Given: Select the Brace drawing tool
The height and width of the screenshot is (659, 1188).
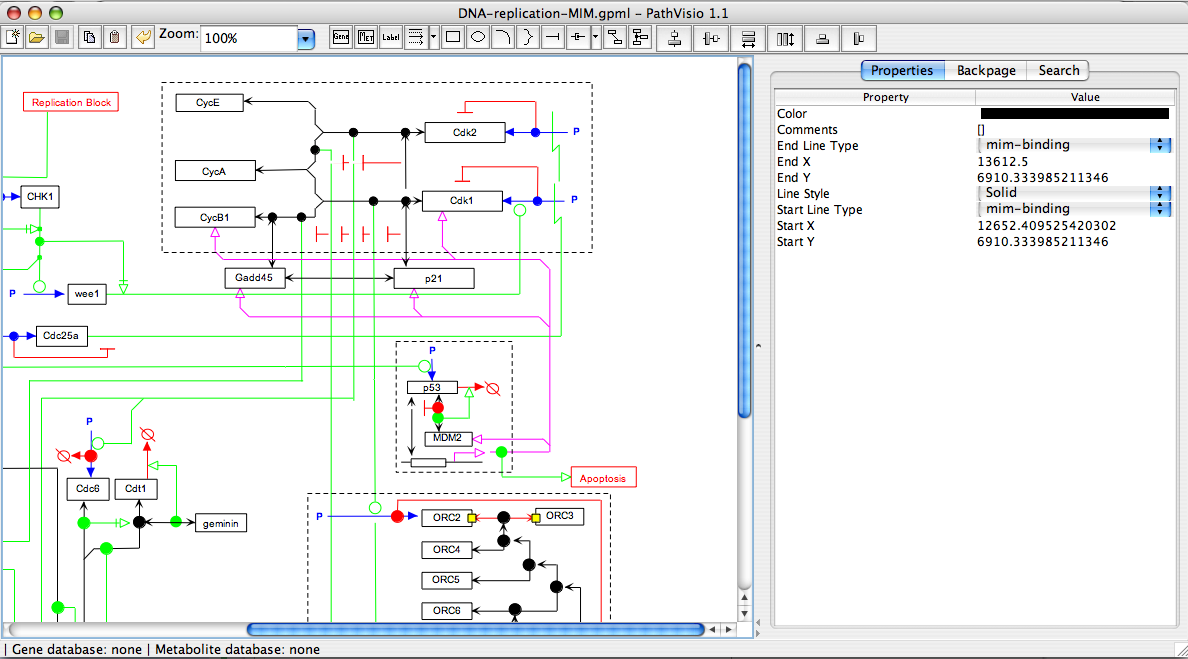Looking at the screenshot, I should coord(528,37).
